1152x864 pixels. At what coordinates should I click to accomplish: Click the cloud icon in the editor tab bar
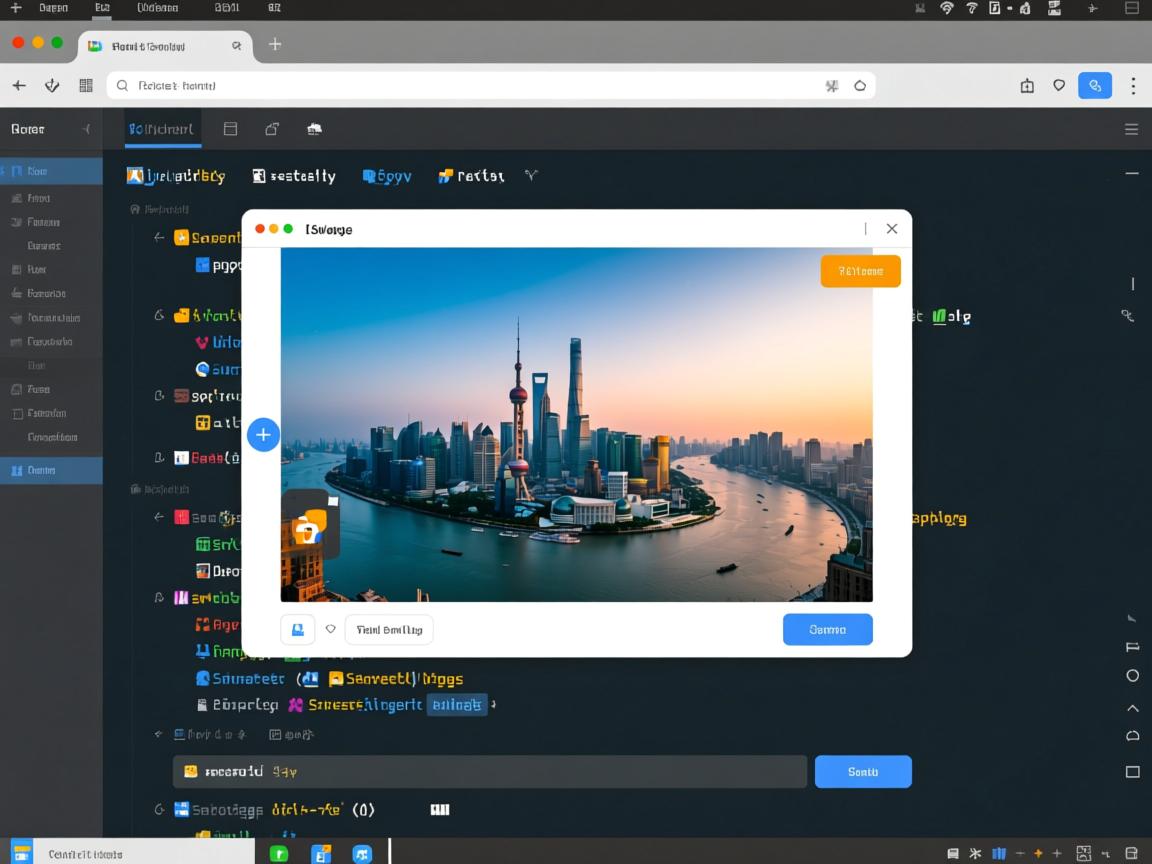click(314, 129)
